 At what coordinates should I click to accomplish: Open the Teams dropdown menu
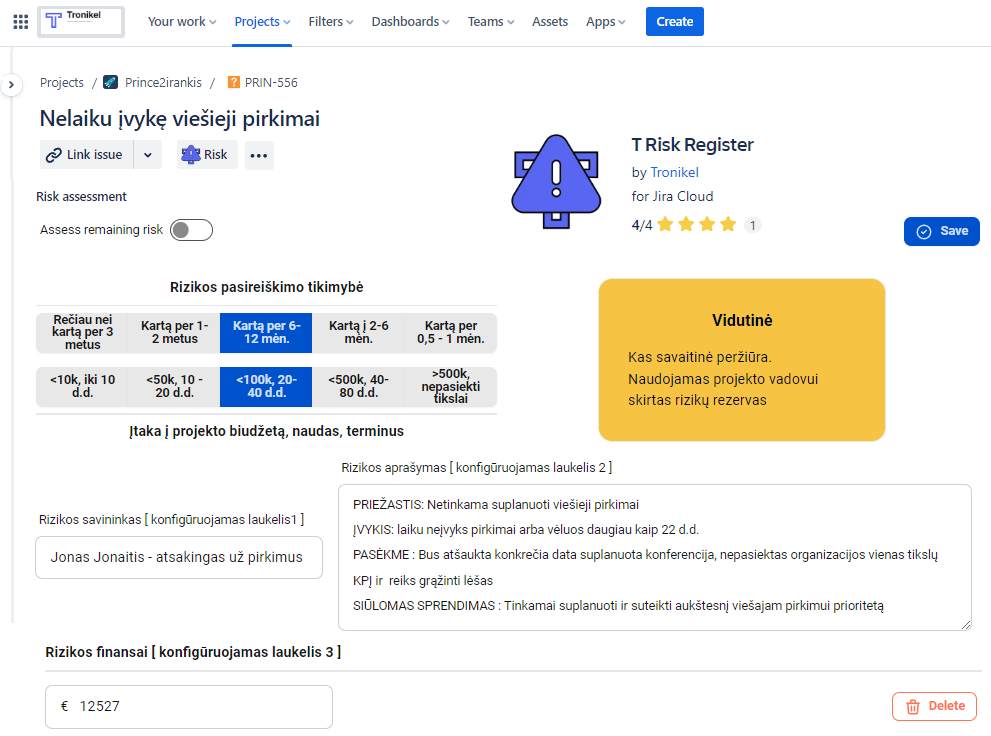490,22
